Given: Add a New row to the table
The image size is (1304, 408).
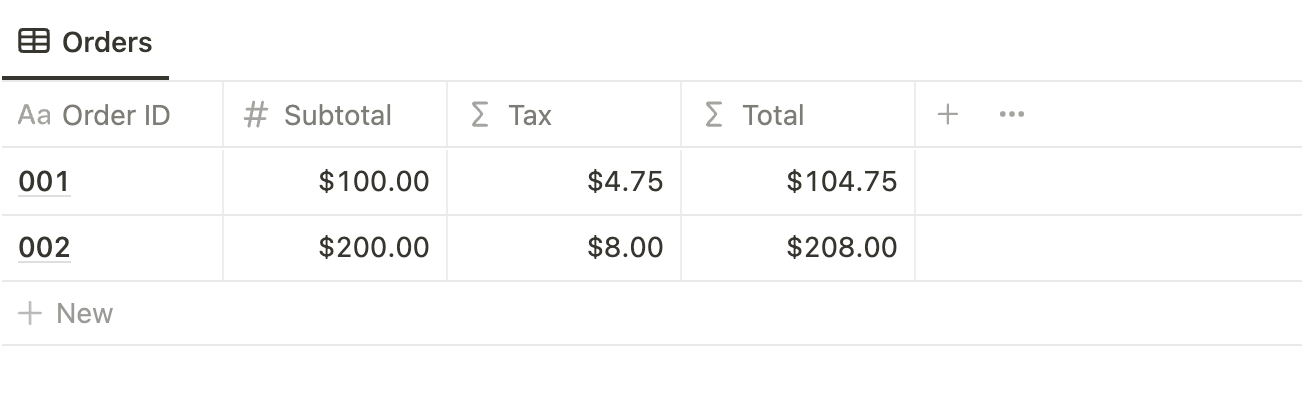Looking at the screenshot, I should tap(84, 314).
